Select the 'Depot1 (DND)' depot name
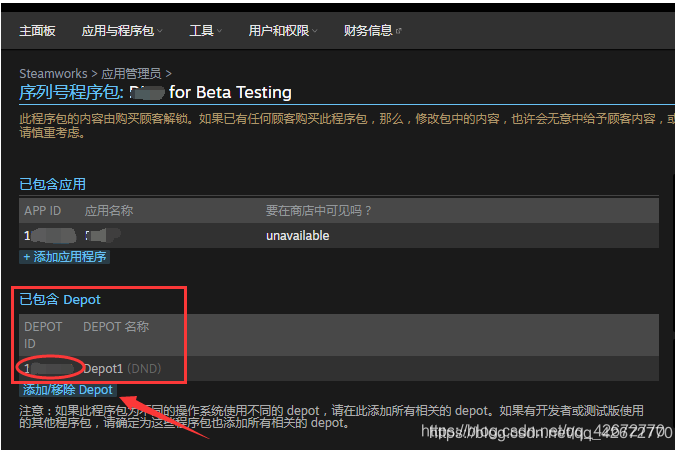 pyautogui.click(x=122, y=369)
